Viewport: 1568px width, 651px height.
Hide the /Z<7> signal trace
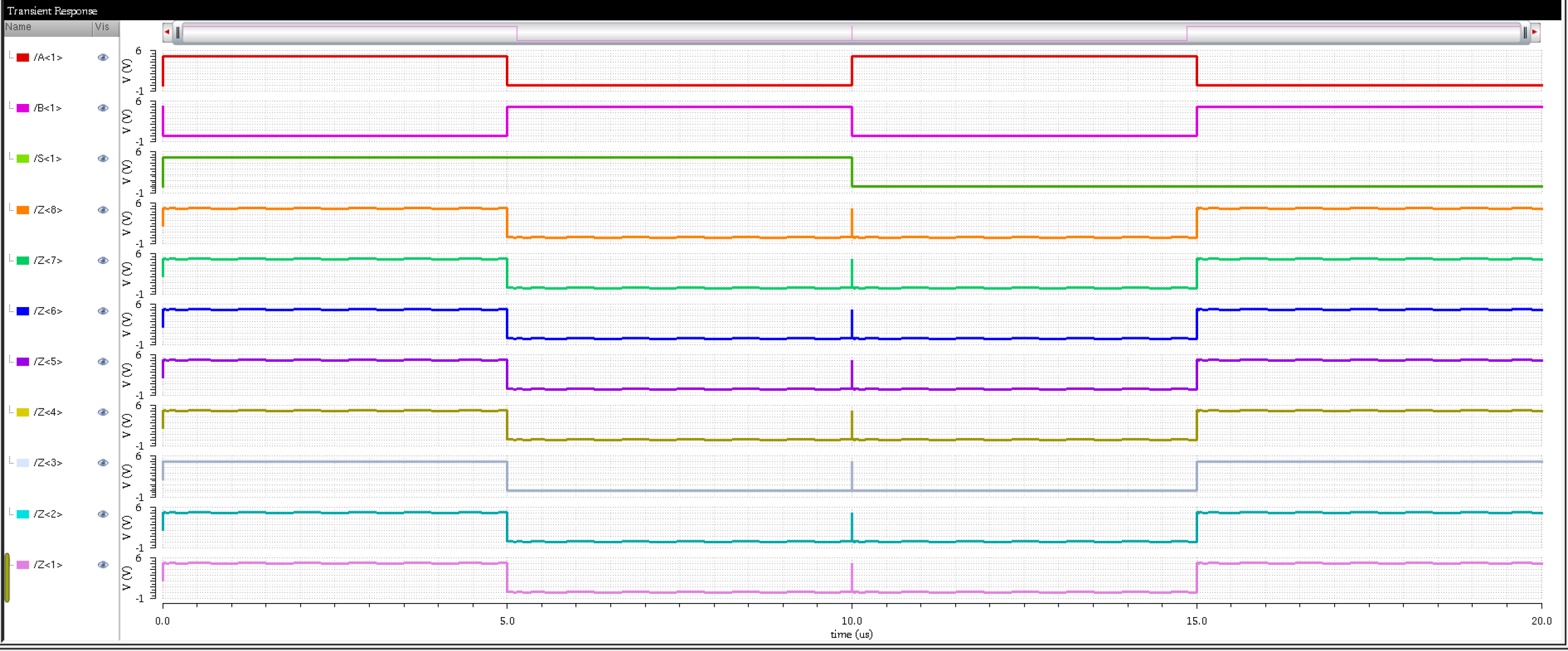[103, 260]
